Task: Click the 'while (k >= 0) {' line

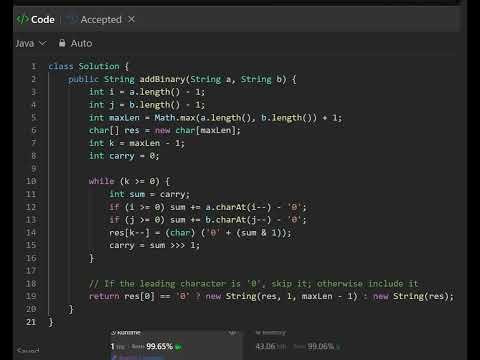Action: [x=129, y=181]
